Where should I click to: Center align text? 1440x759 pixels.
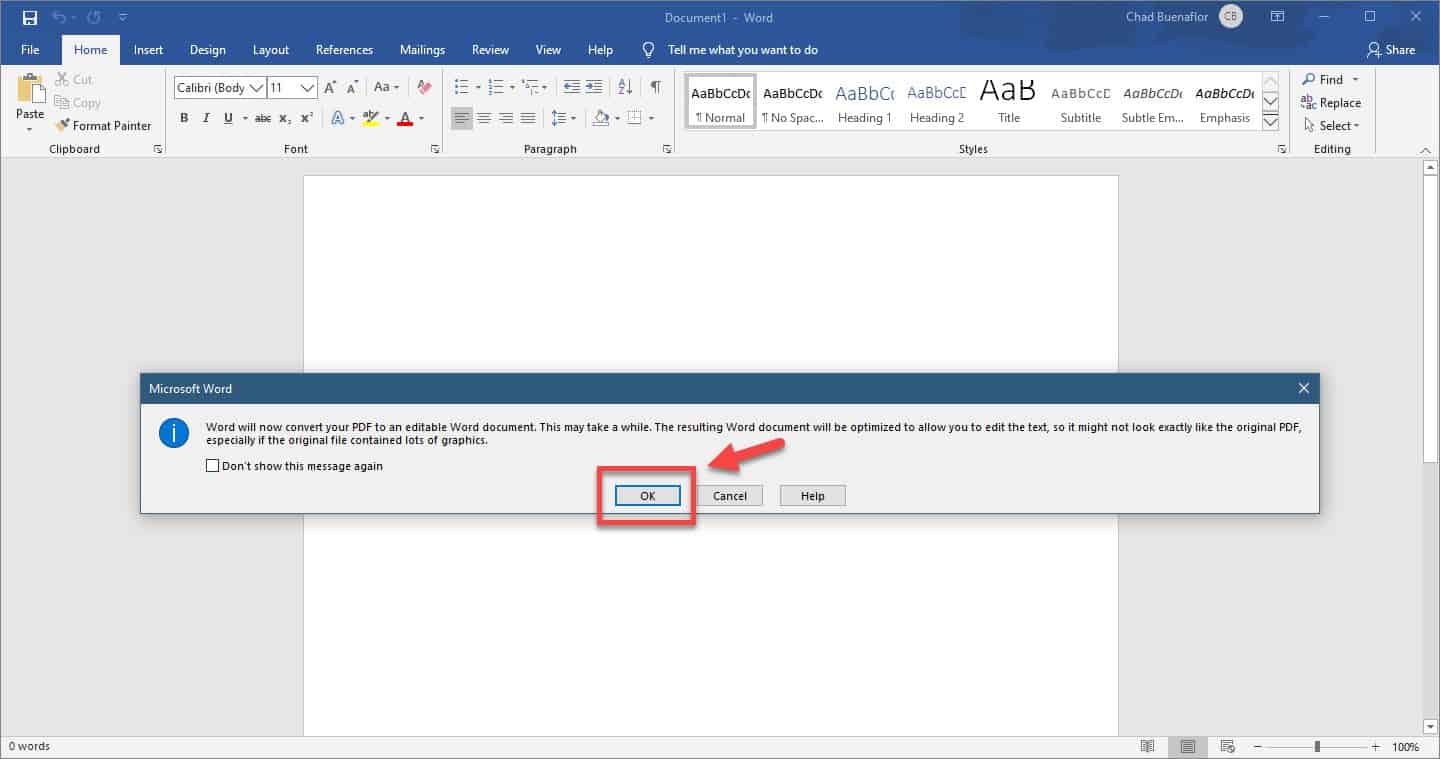(x=483, y=118)
